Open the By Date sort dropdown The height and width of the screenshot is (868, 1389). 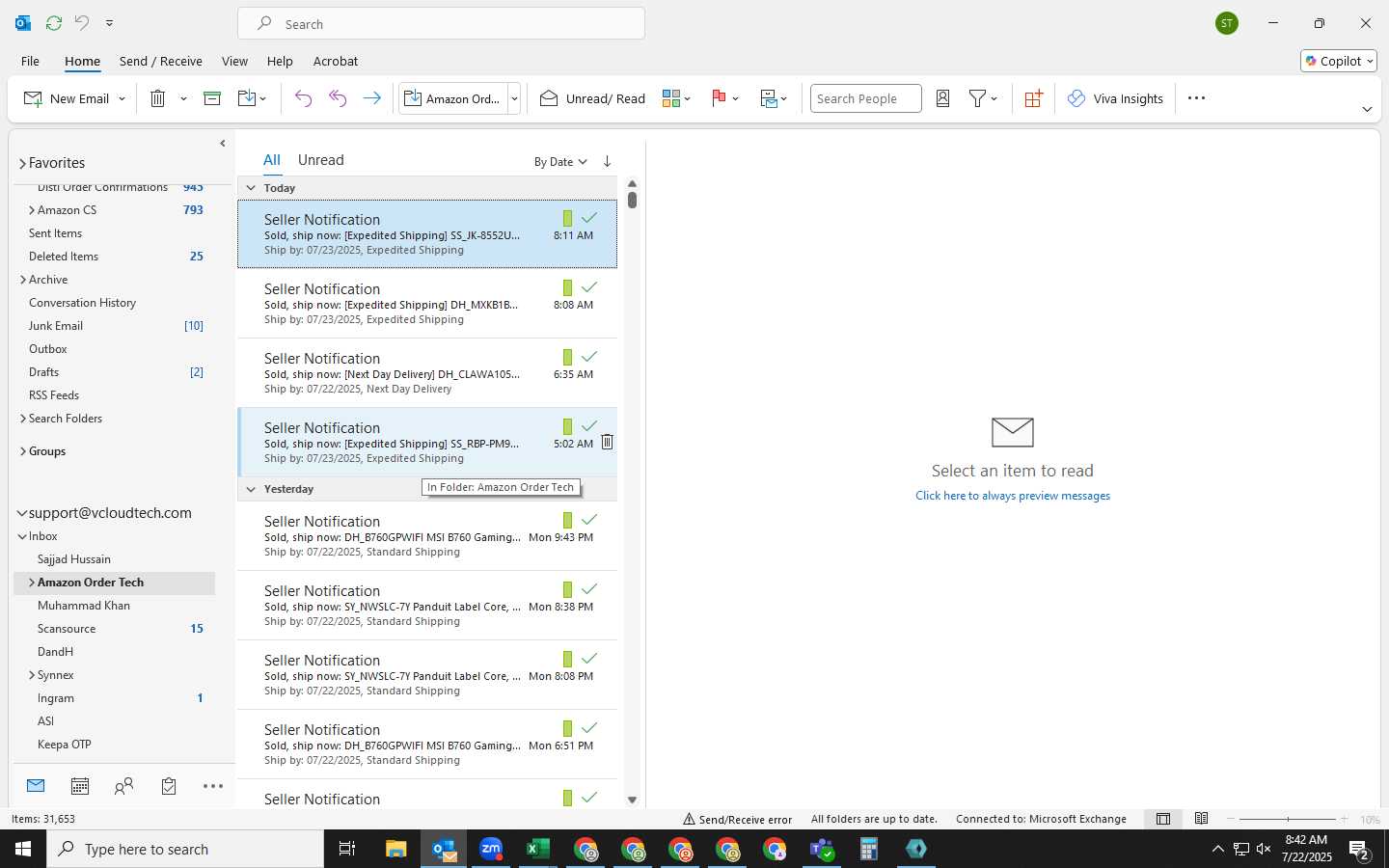(560, 162)
